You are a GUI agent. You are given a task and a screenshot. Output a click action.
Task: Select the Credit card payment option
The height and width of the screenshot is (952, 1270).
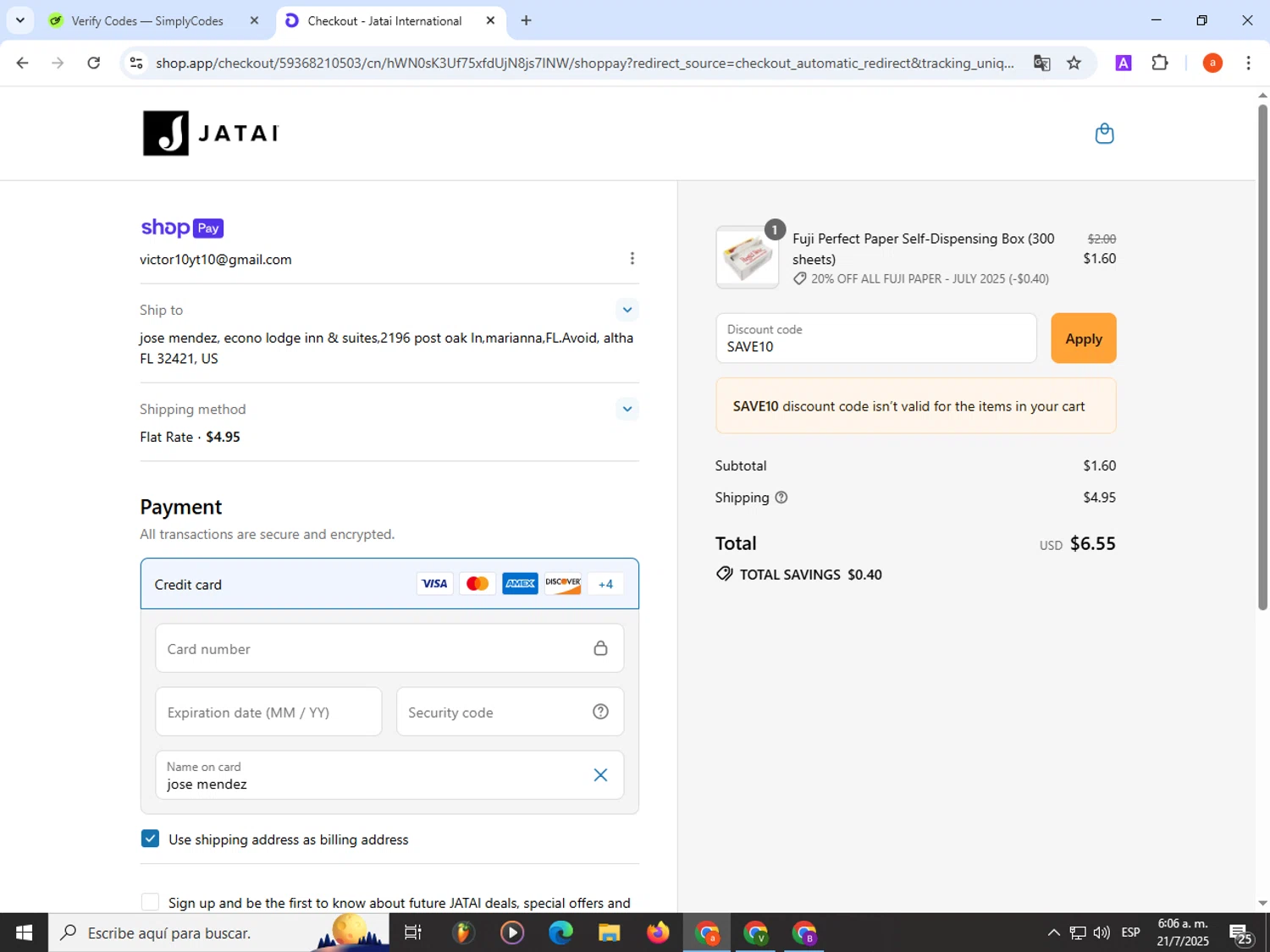389,584
